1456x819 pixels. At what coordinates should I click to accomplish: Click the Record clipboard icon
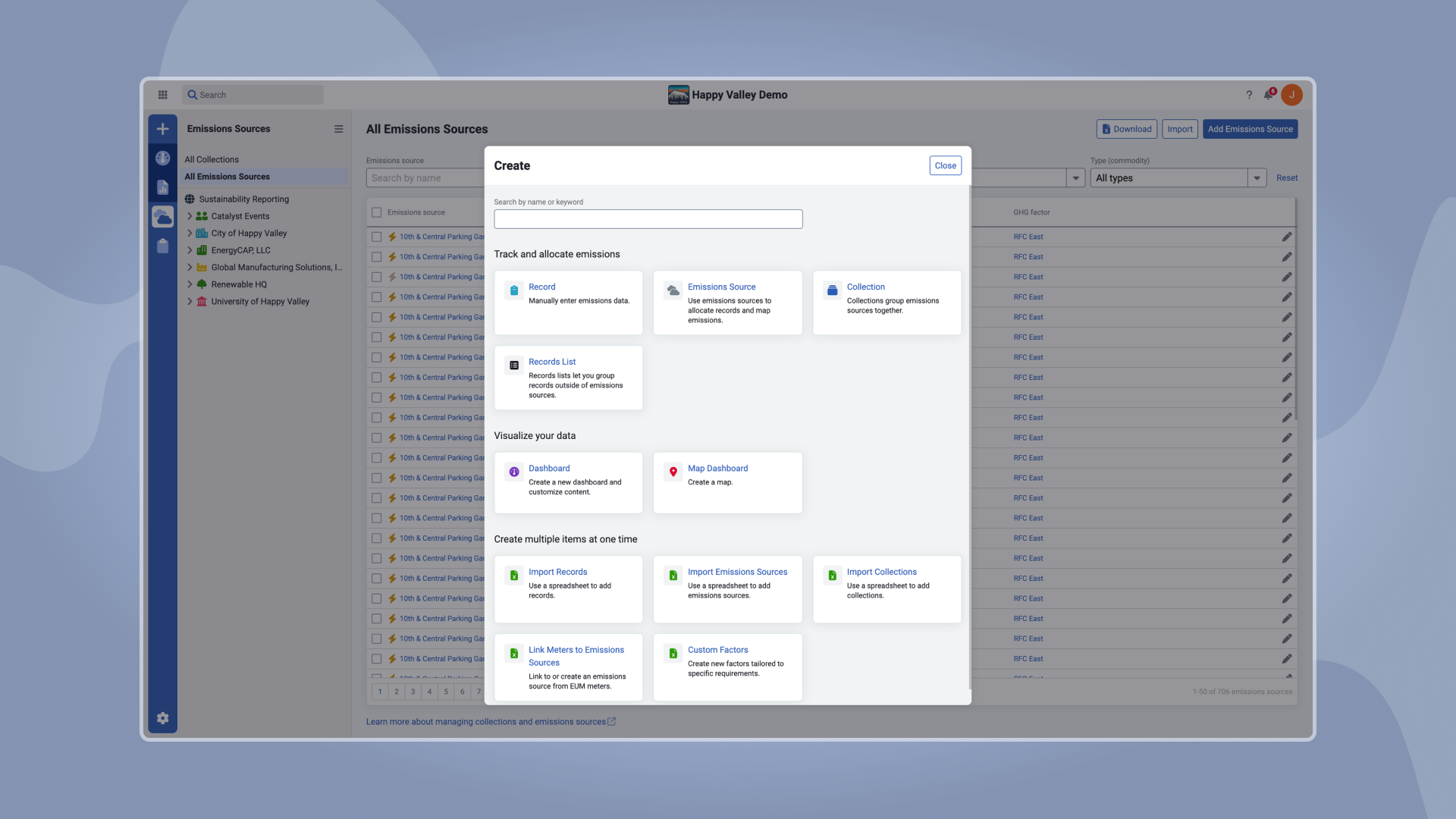point(514,290)
